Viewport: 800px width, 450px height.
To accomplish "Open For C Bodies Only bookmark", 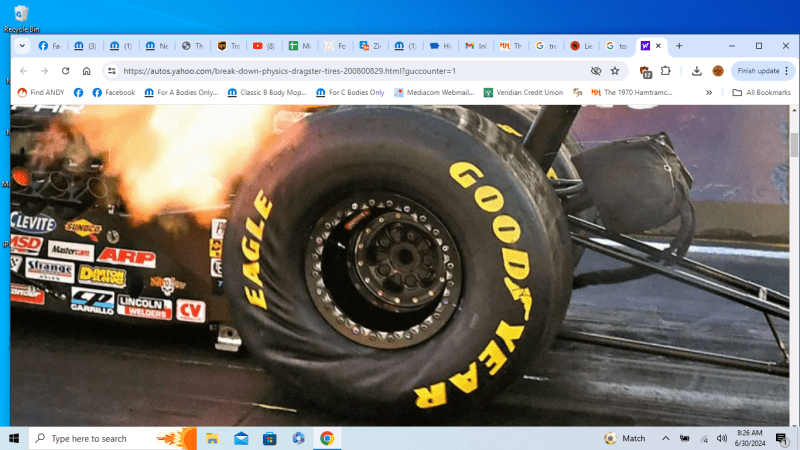I will 350,92.
